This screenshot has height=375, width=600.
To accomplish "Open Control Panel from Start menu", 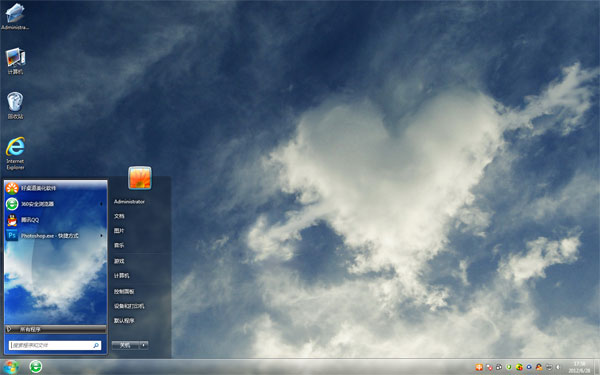I will click(124, 292).
